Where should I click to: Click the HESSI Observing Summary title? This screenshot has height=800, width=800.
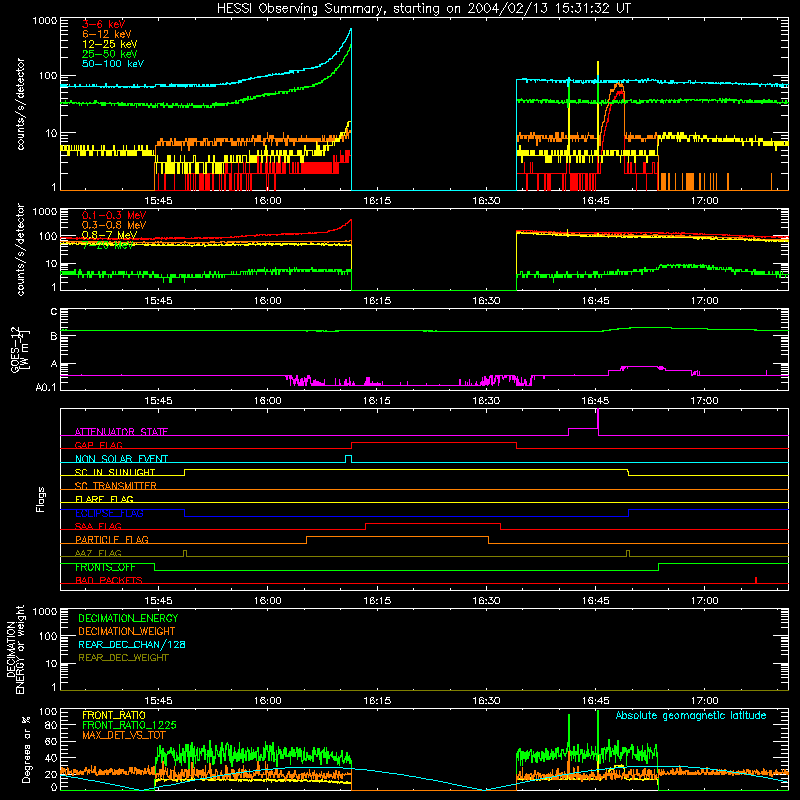(423, 9)
